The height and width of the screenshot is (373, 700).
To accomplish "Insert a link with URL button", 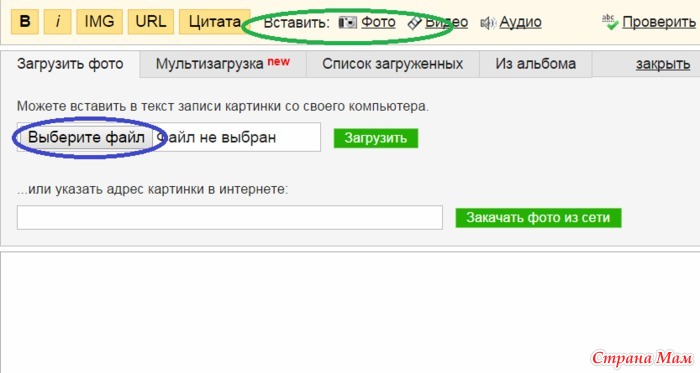I will (x=151, y=21).
